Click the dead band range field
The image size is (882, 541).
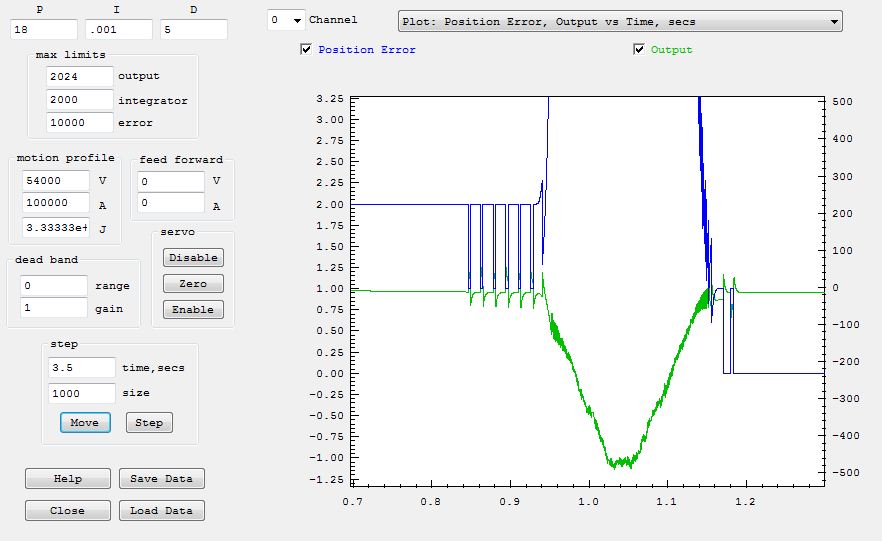point(54,286)
